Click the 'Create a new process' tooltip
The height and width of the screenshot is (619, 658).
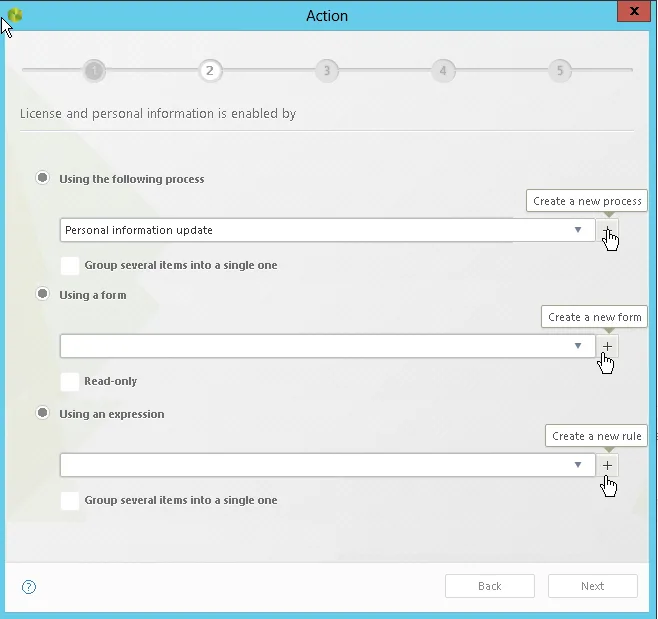click(587, 201)
